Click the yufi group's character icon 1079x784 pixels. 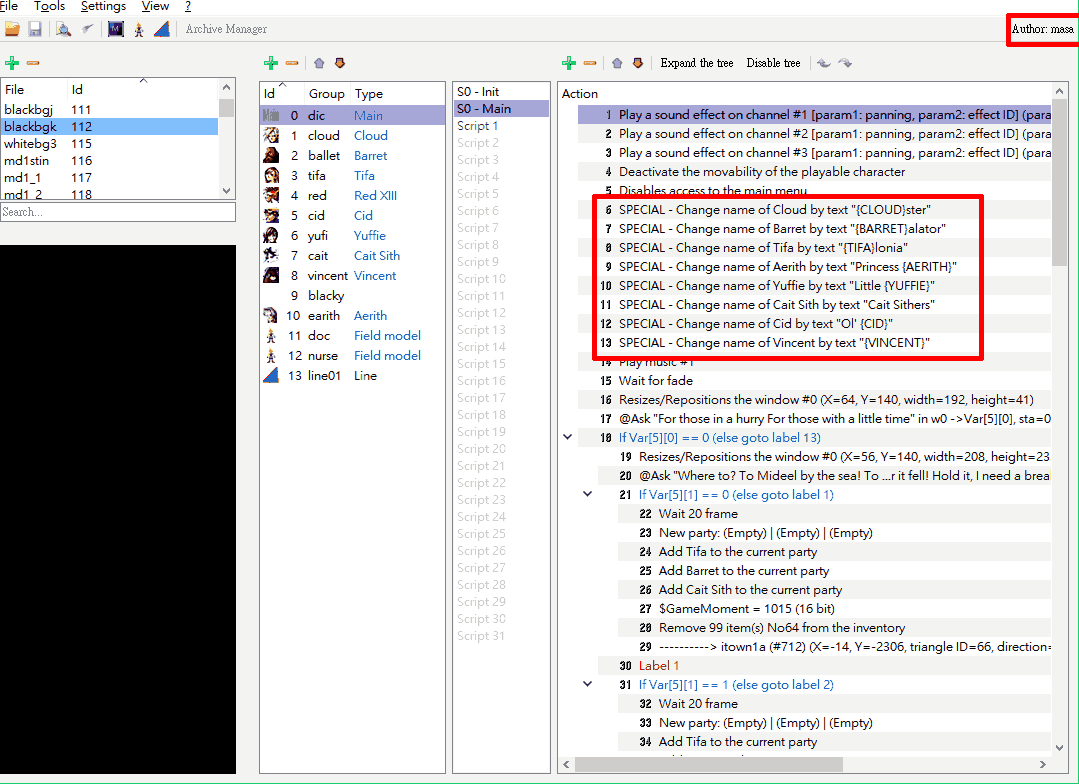[x=271, y=235]
